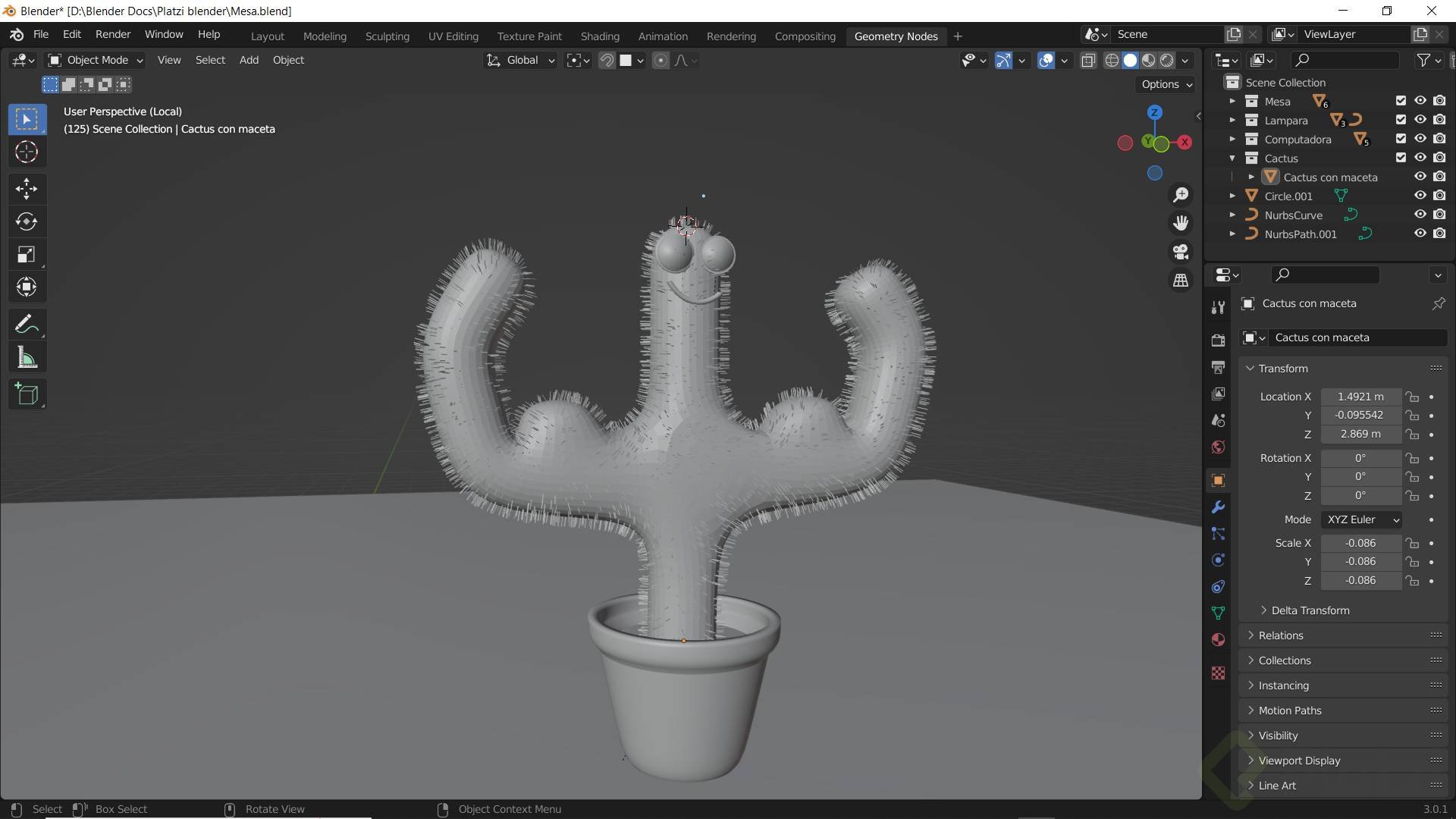Switch to the Shading workspace tab
1456x819 pixels.
pos(599,36)
